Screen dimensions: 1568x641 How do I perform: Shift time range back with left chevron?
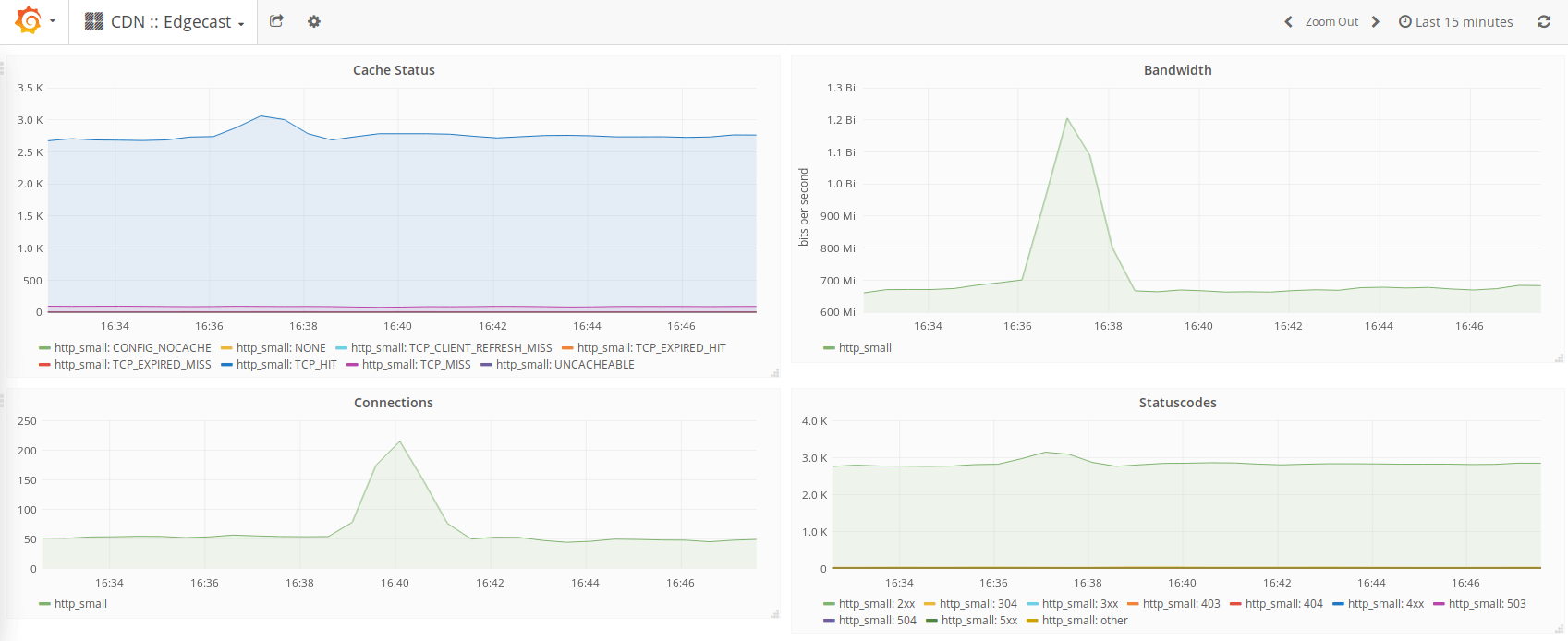pos(1288,22)
